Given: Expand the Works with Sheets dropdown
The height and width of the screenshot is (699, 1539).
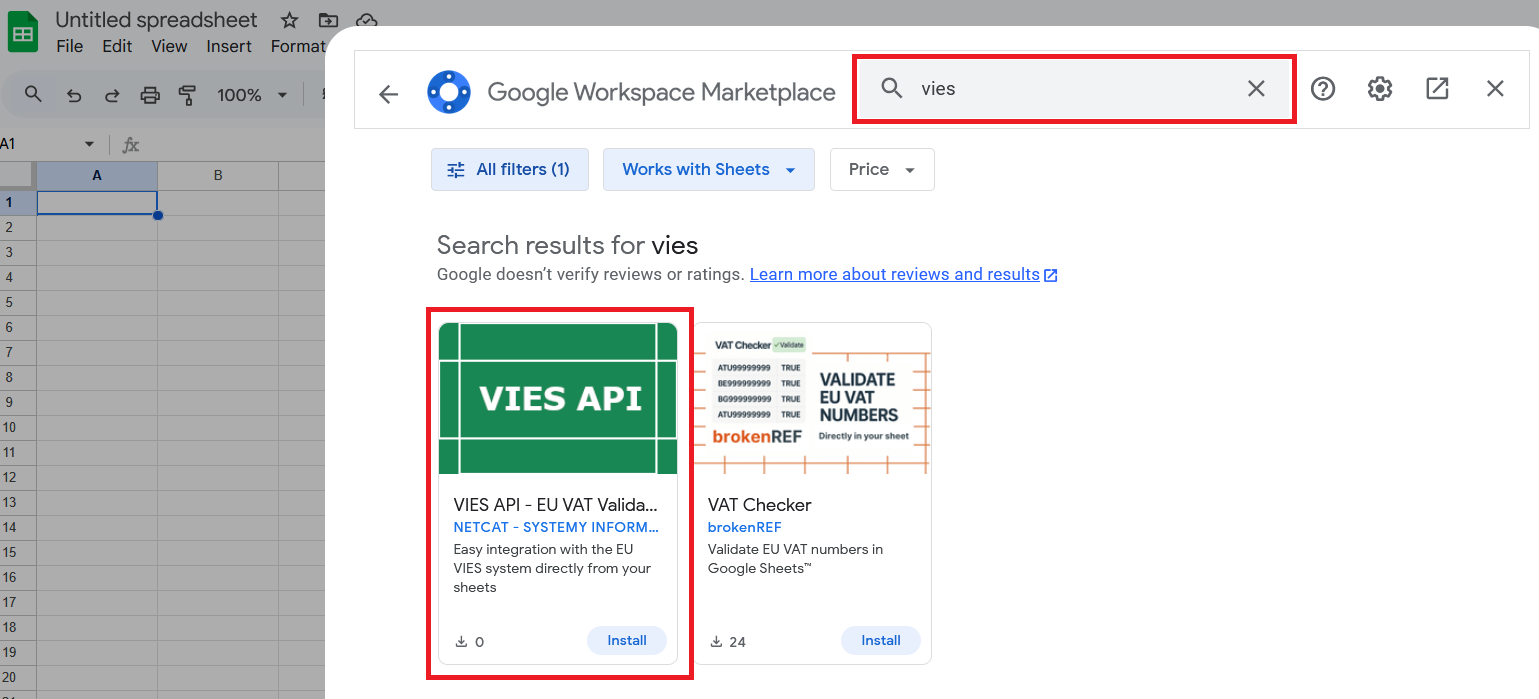Looking at the screenshot, I should [x=708, y=169].
